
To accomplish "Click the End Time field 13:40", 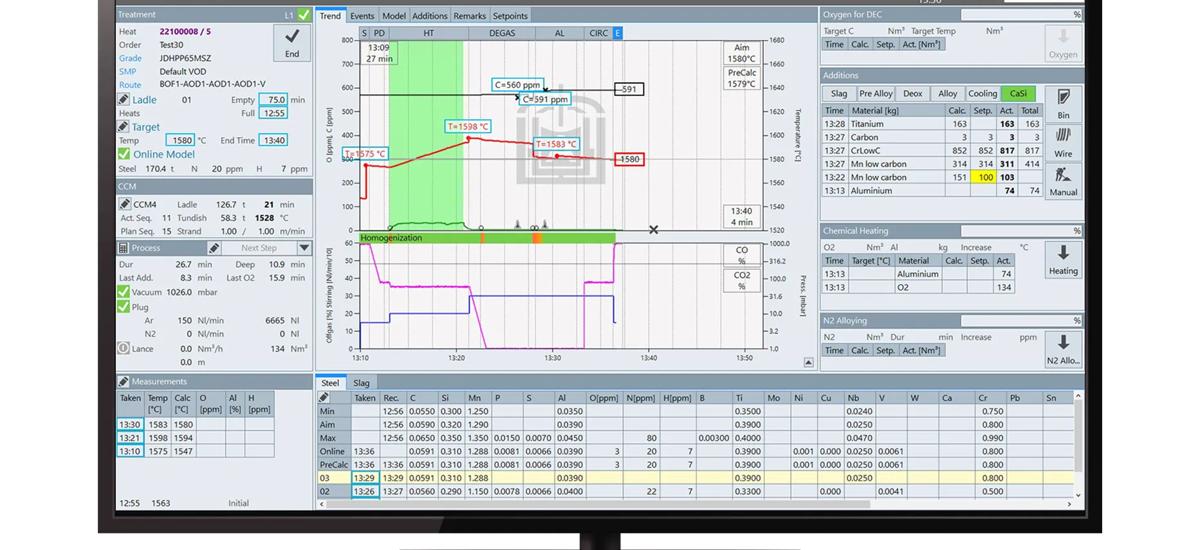I will [275, 141].
